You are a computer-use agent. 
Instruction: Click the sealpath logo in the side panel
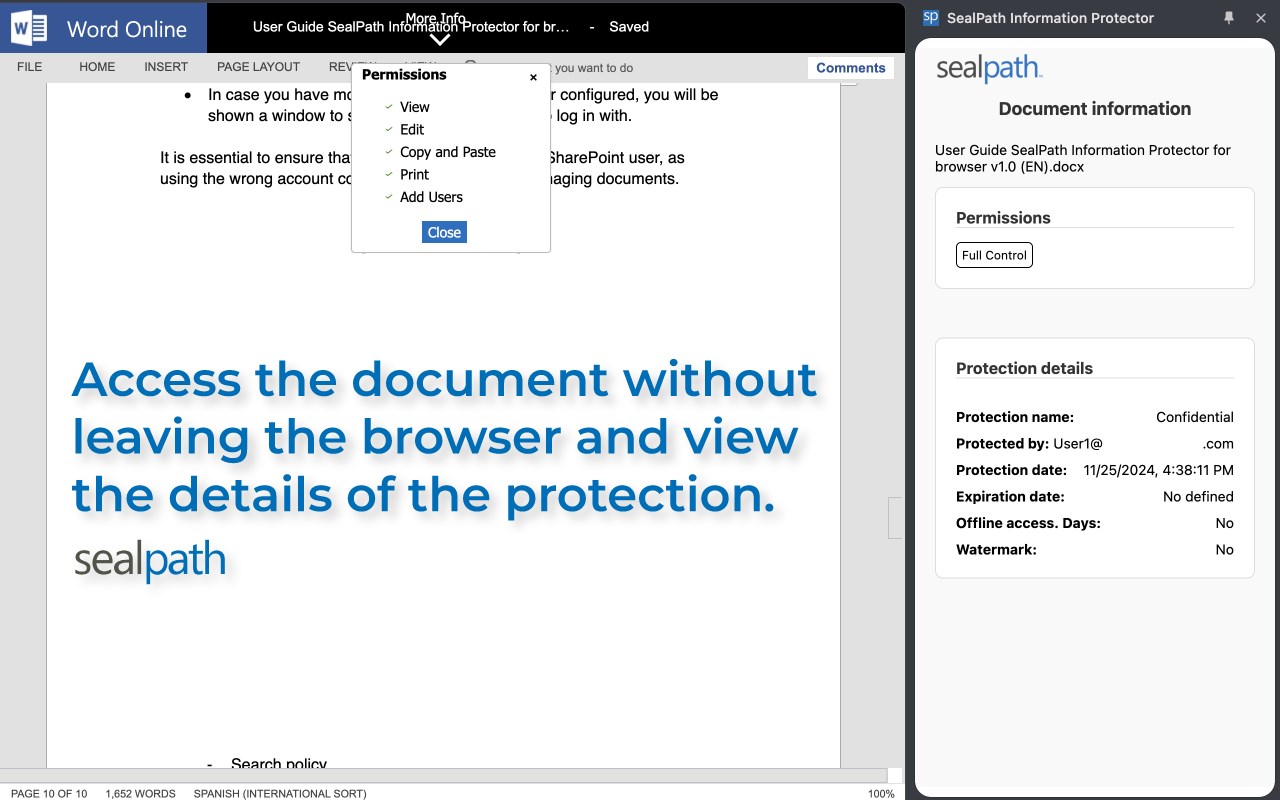[x=989, y=69]
